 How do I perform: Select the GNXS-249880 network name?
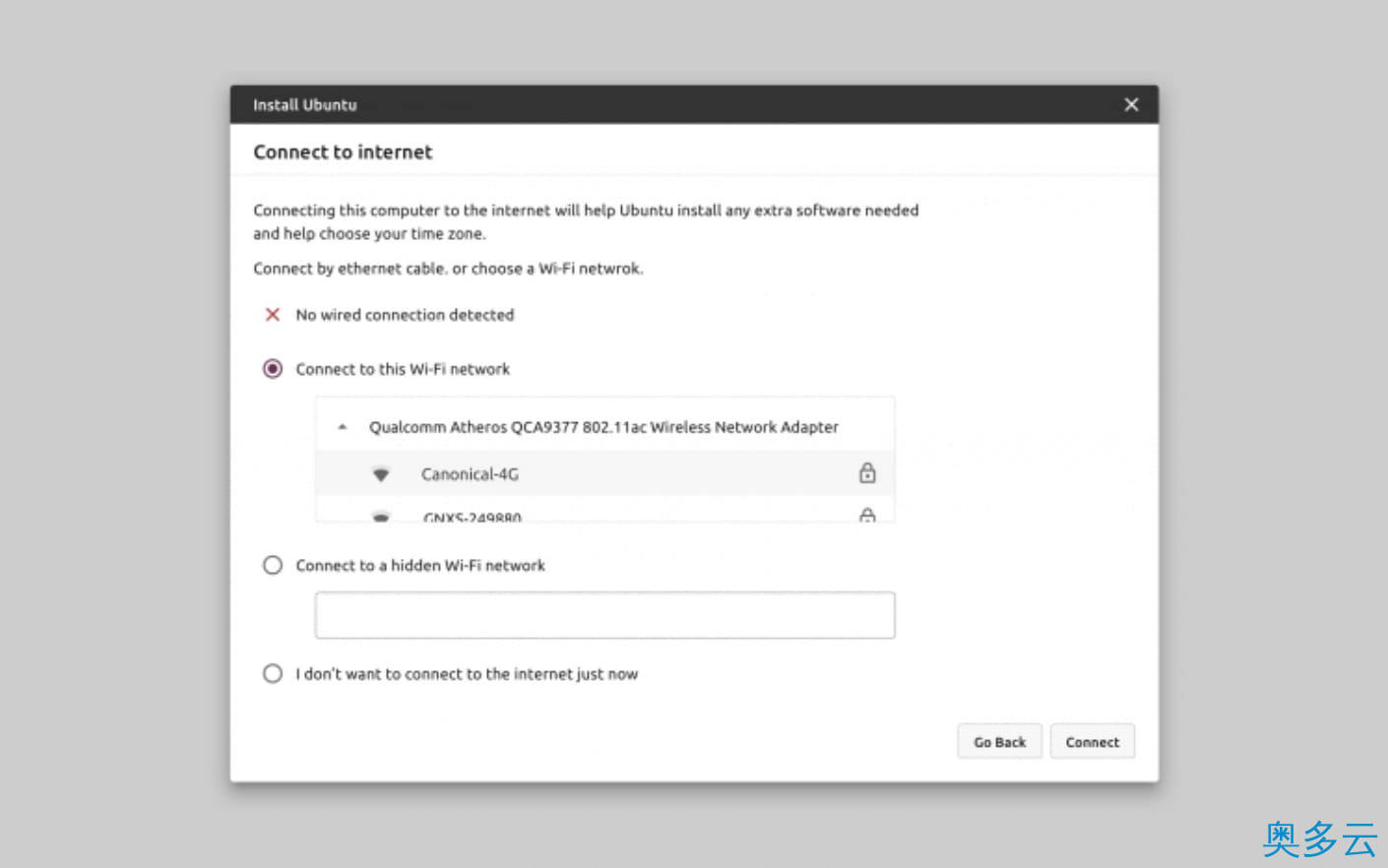click(x=472, y=516)
